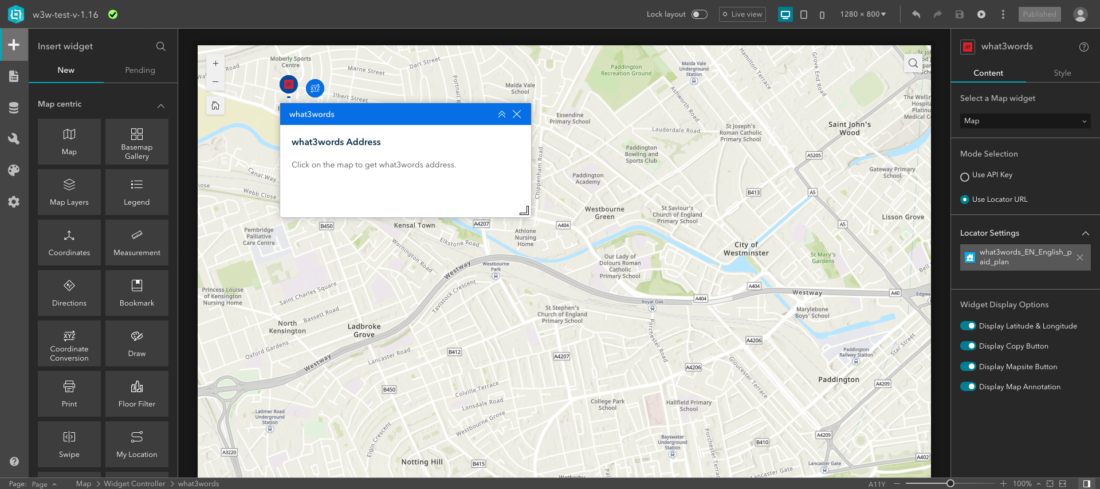Undo the last change
1100x489 pixels.
(915, 14)
